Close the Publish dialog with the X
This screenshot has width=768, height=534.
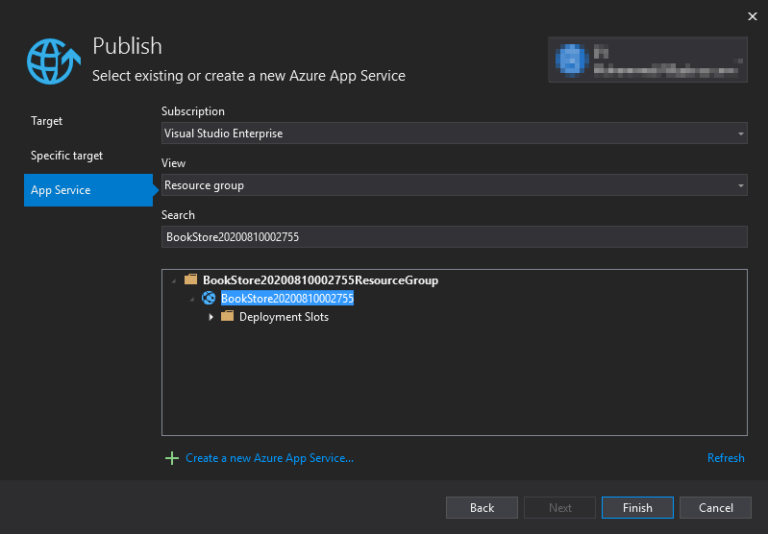[752, 16]
